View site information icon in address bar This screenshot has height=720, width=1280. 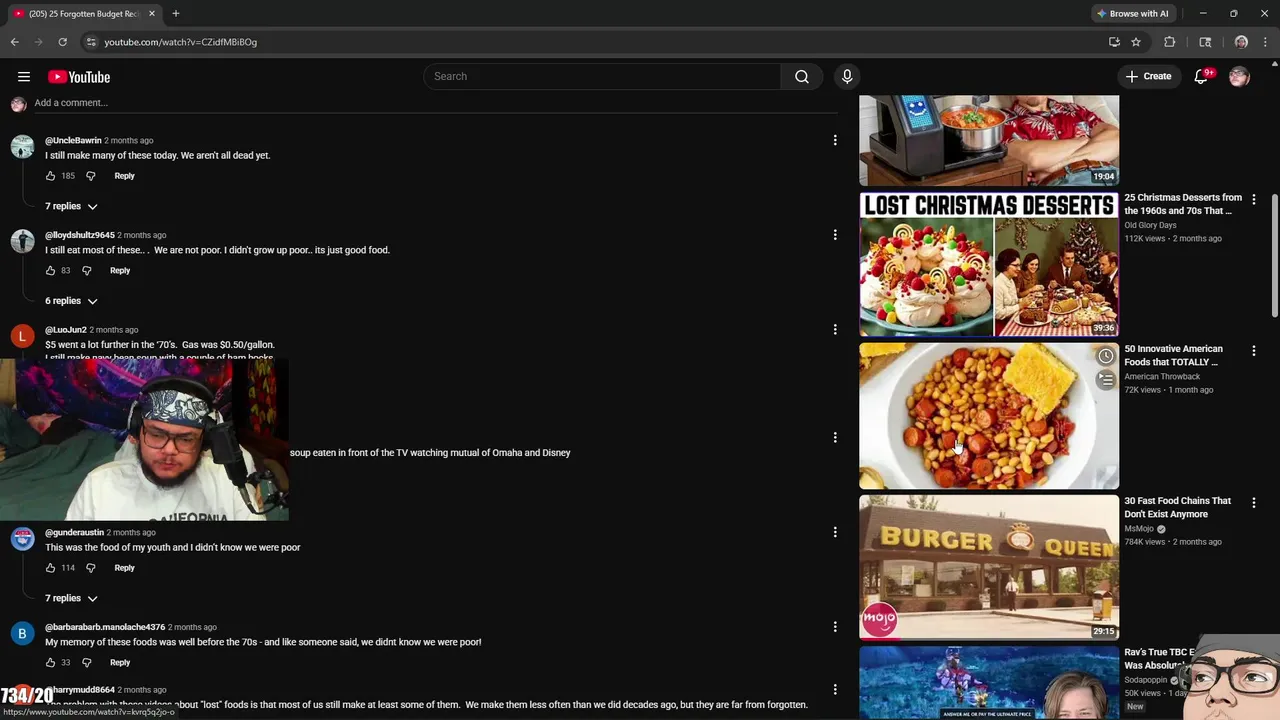[x=91, y=42]
